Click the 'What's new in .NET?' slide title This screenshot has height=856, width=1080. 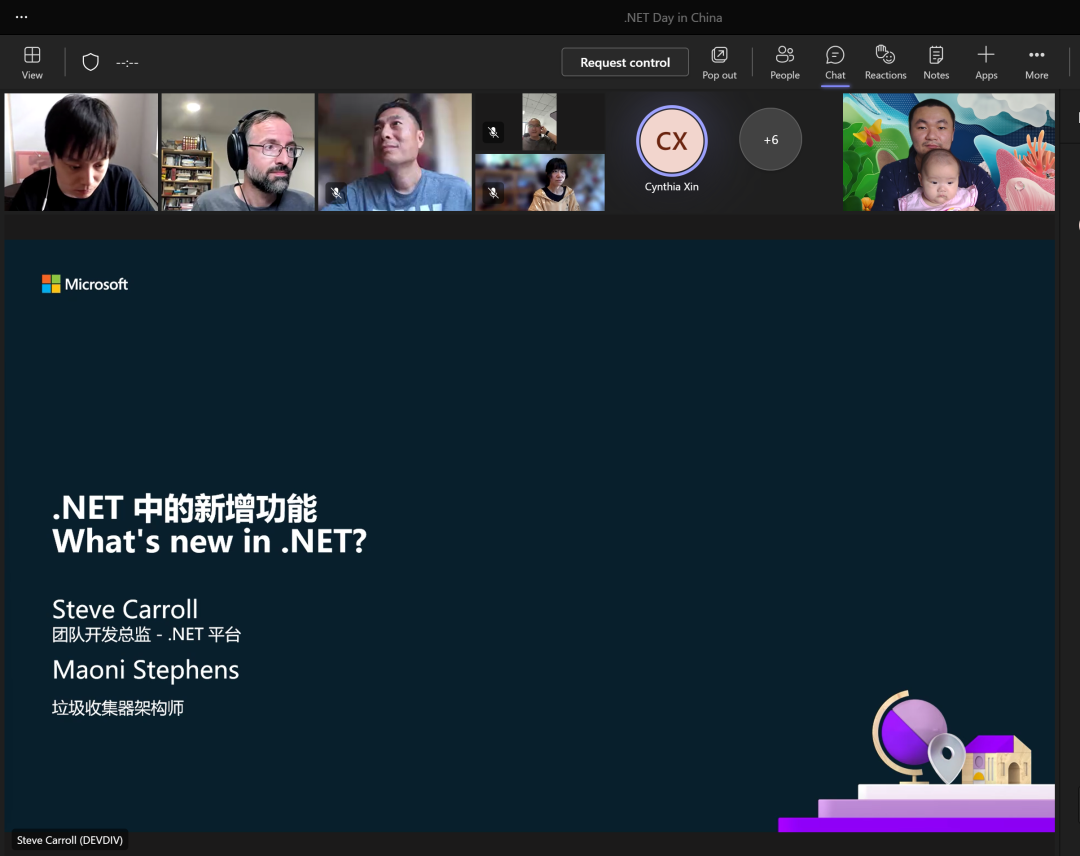(209, 541)
